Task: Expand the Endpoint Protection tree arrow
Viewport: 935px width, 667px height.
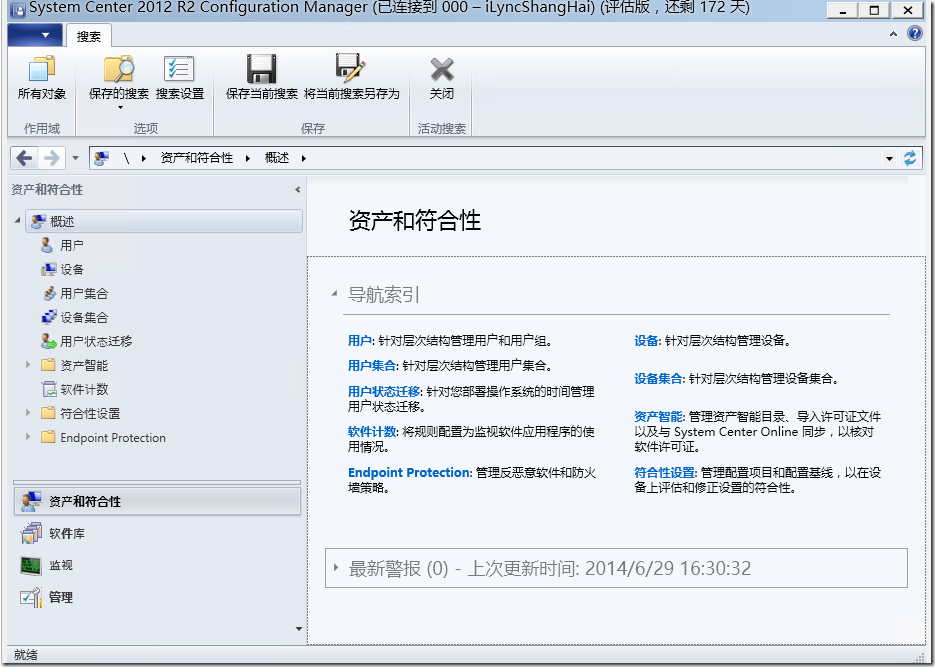Action: pos(27,437)
